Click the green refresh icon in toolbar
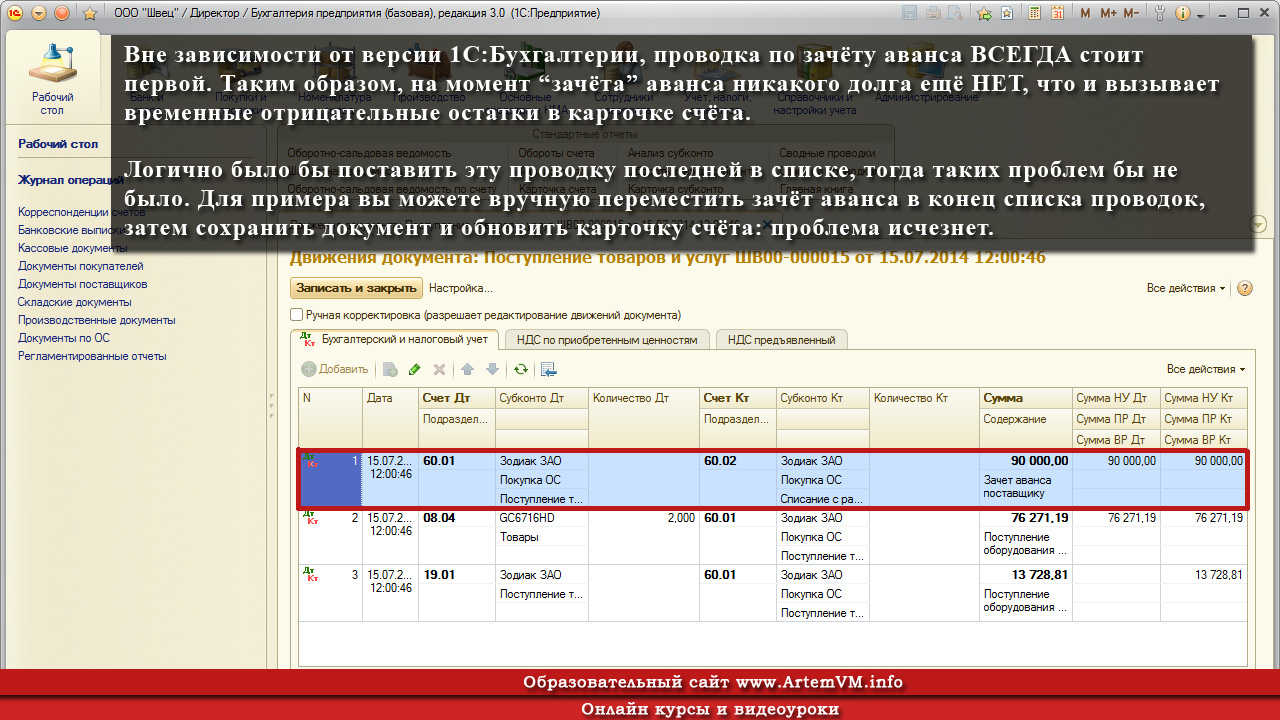 (521, 369)
